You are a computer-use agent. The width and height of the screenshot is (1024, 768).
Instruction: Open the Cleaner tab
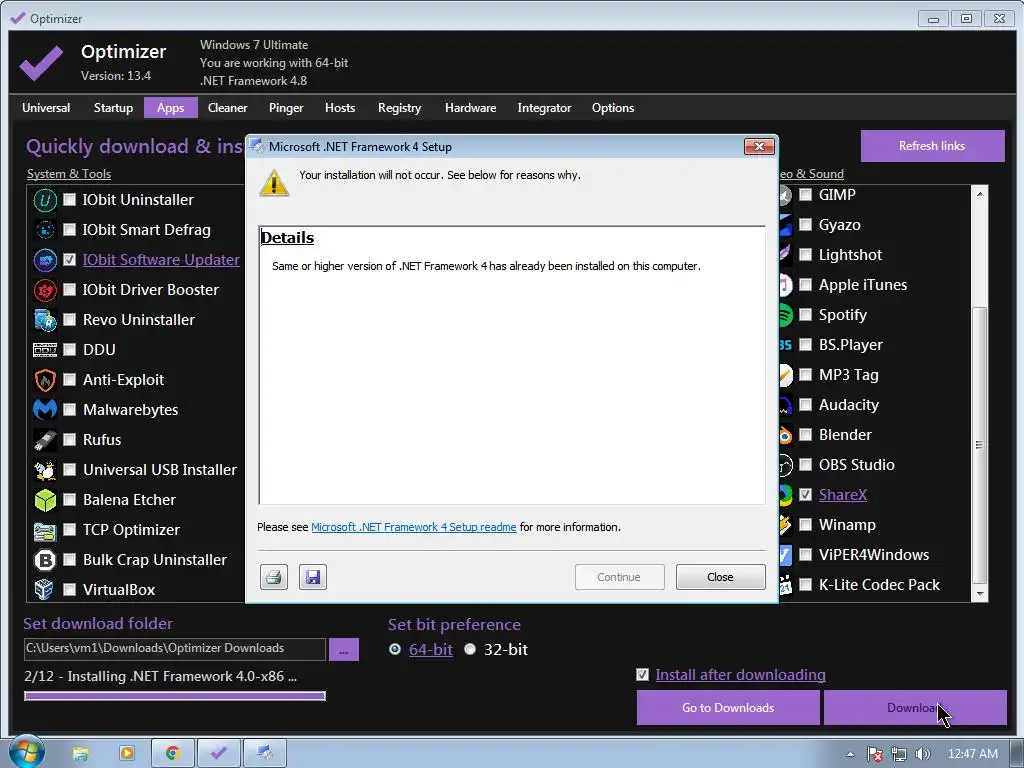[x=227, y=108]
